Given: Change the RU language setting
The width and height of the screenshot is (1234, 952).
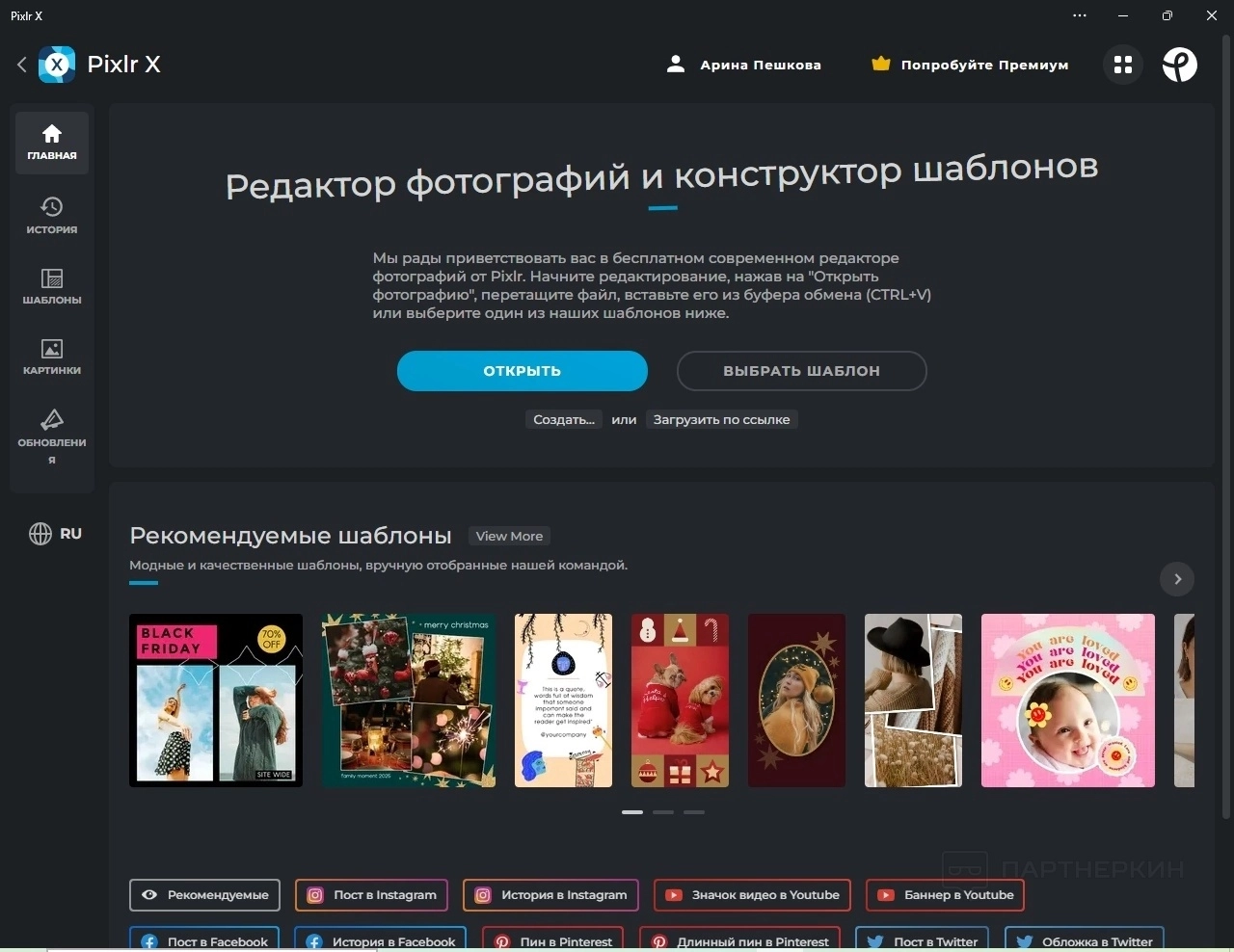Looking at the screenshot, I should click(55, 534).
